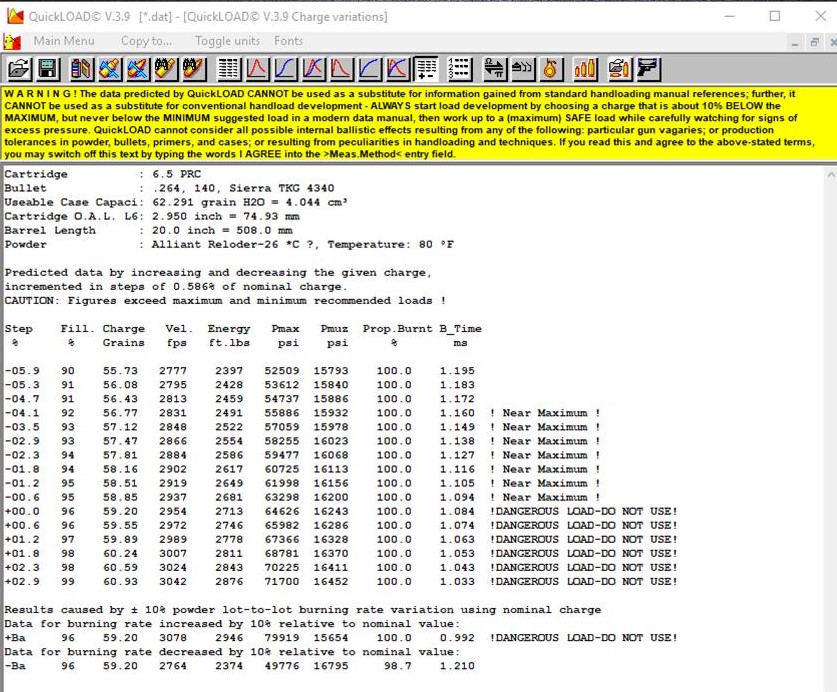This screenshot has height=692, width=837.
Task: Click the powder name 'Alliant Reloder-26'
Action: pos(215,245)
